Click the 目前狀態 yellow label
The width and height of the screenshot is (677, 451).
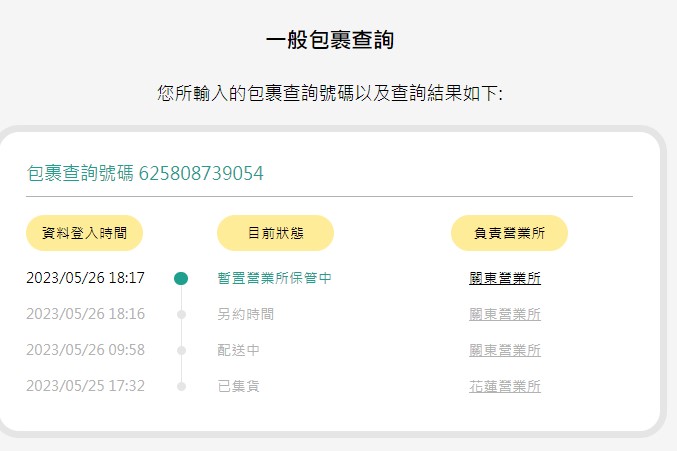(x=275, y=233)
